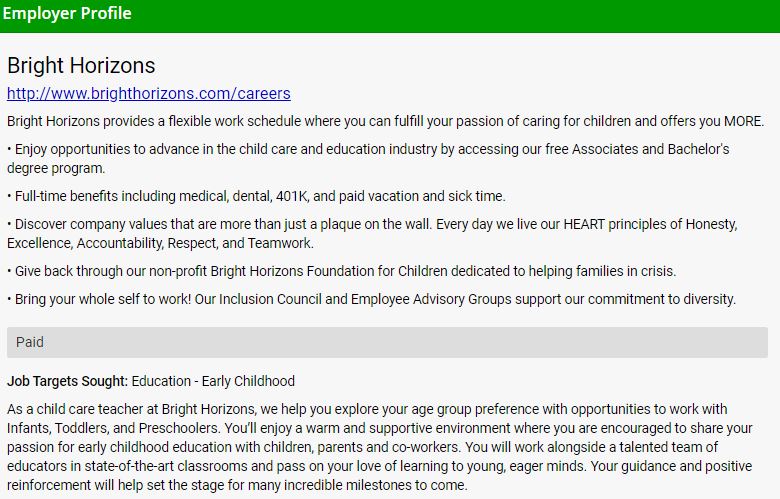Click the Education - Early Childhood text
780x499 pixels.
(x=213, y=381)
